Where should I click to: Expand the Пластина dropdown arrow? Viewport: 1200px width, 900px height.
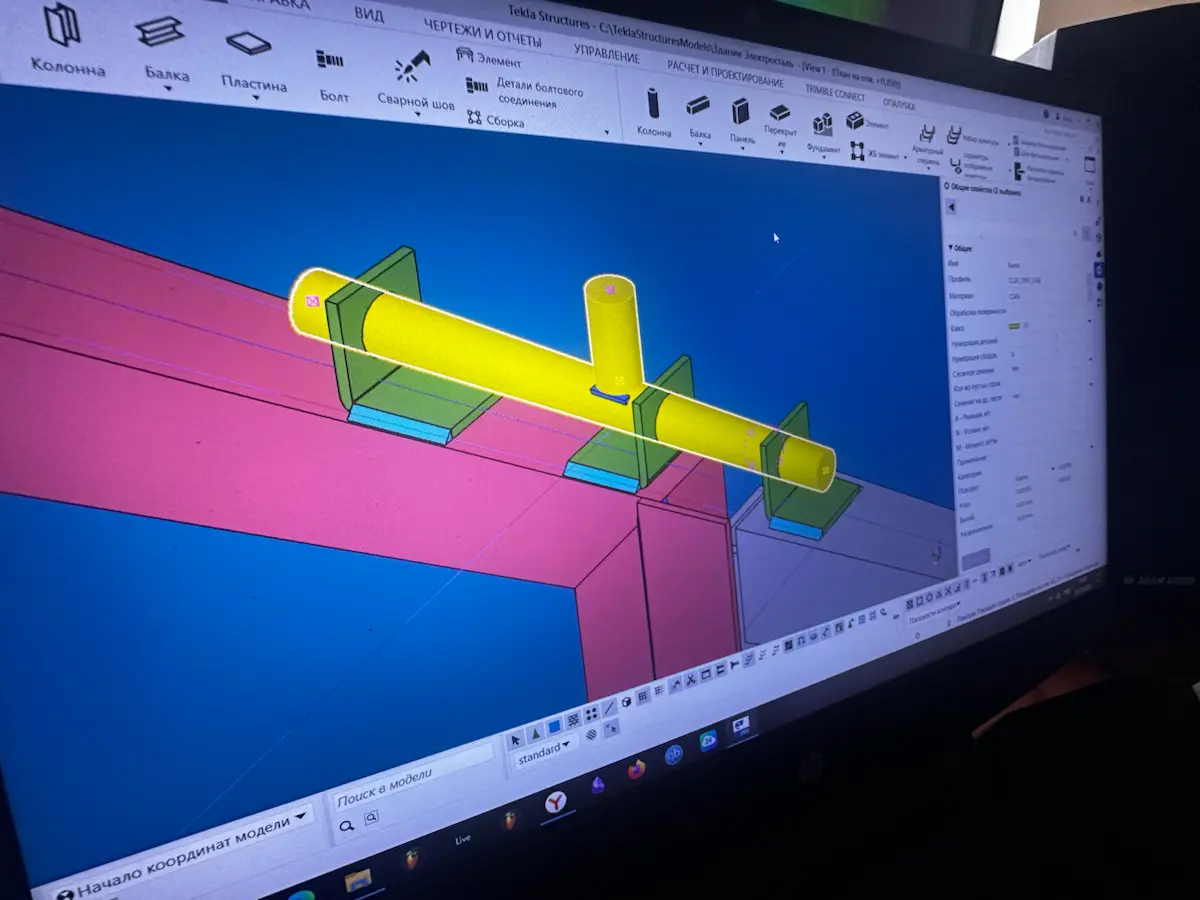[x=256, y=98]
